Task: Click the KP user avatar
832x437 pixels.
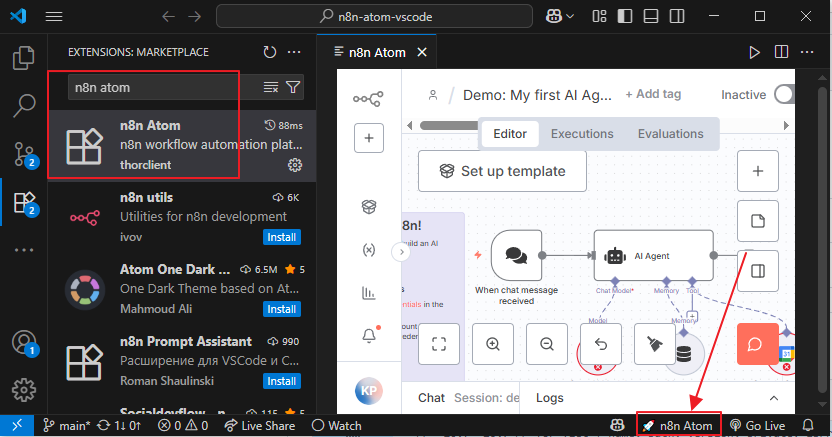Action: (369, 391)
